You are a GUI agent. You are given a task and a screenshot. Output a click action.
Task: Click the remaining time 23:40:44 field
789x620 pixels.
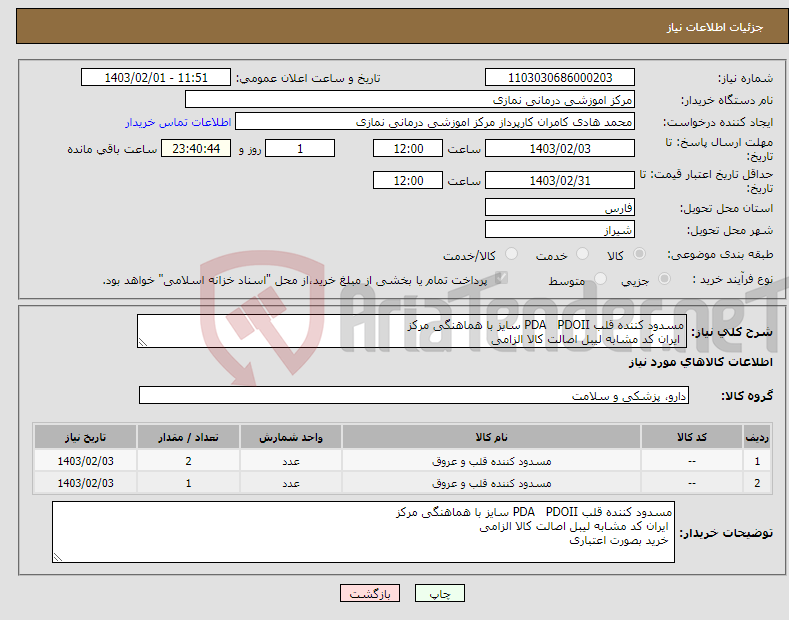(x=196, y=148)
